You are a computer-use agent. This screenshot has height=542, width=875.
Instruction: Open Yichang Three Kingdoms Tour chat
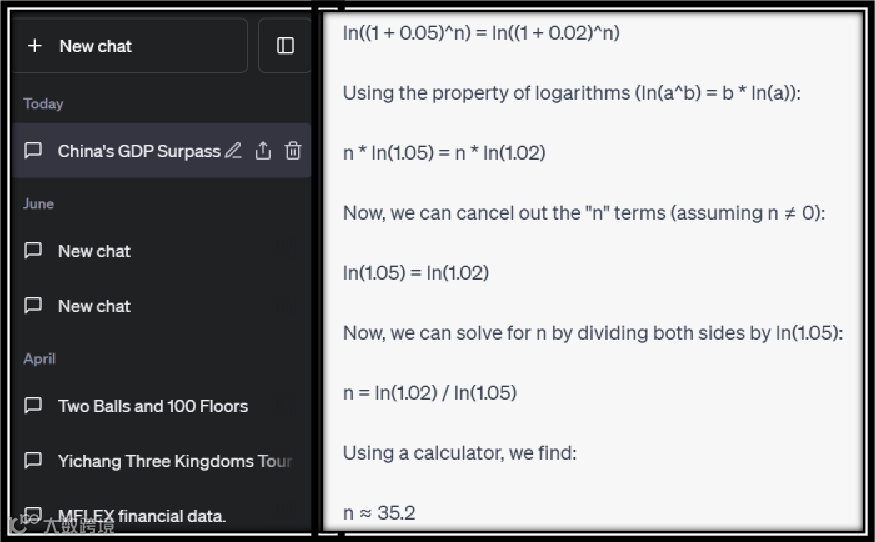pos(174,461)
